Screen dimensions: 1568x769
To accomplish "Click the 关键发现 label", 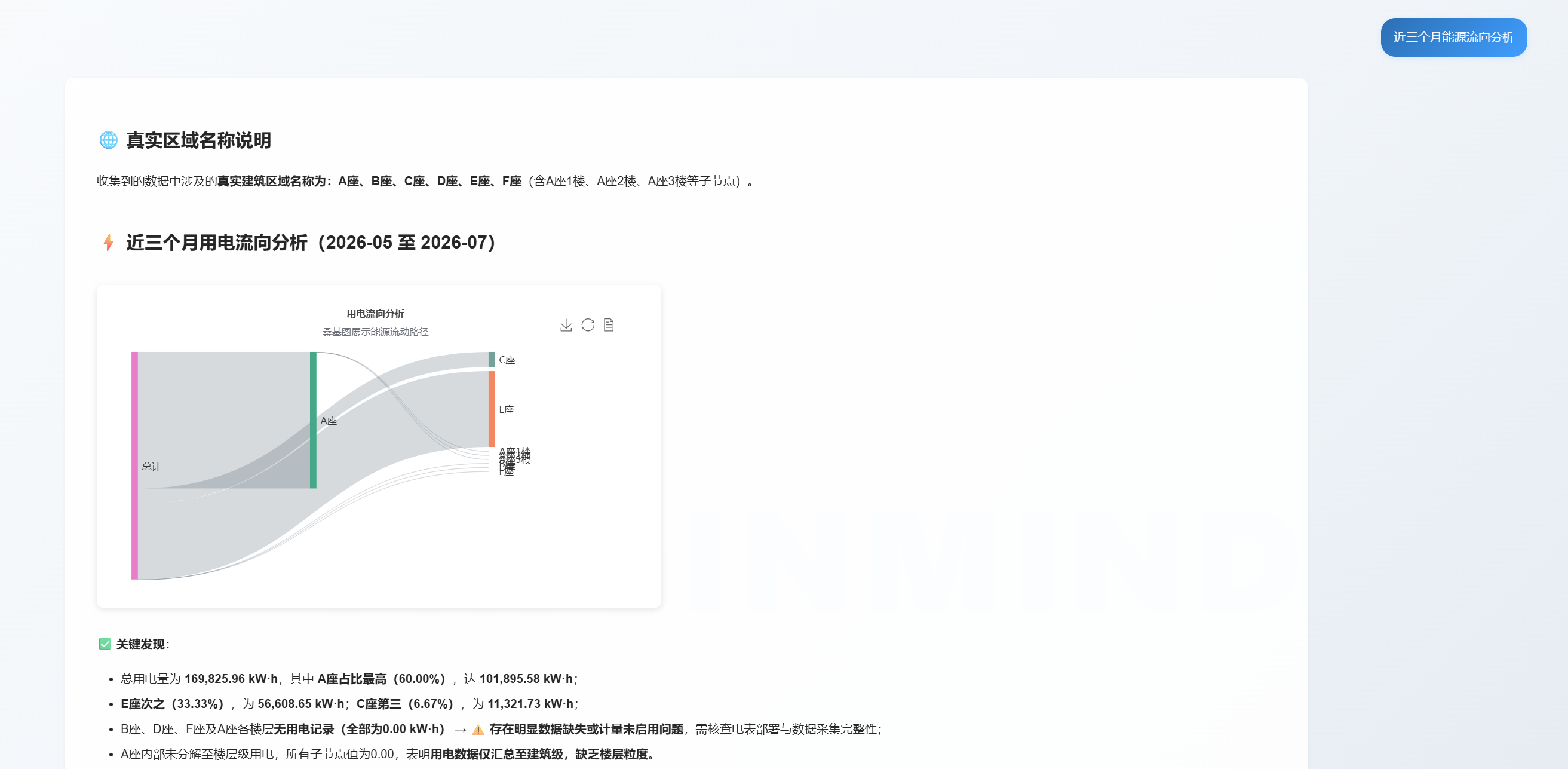I will tap(140, 644).
